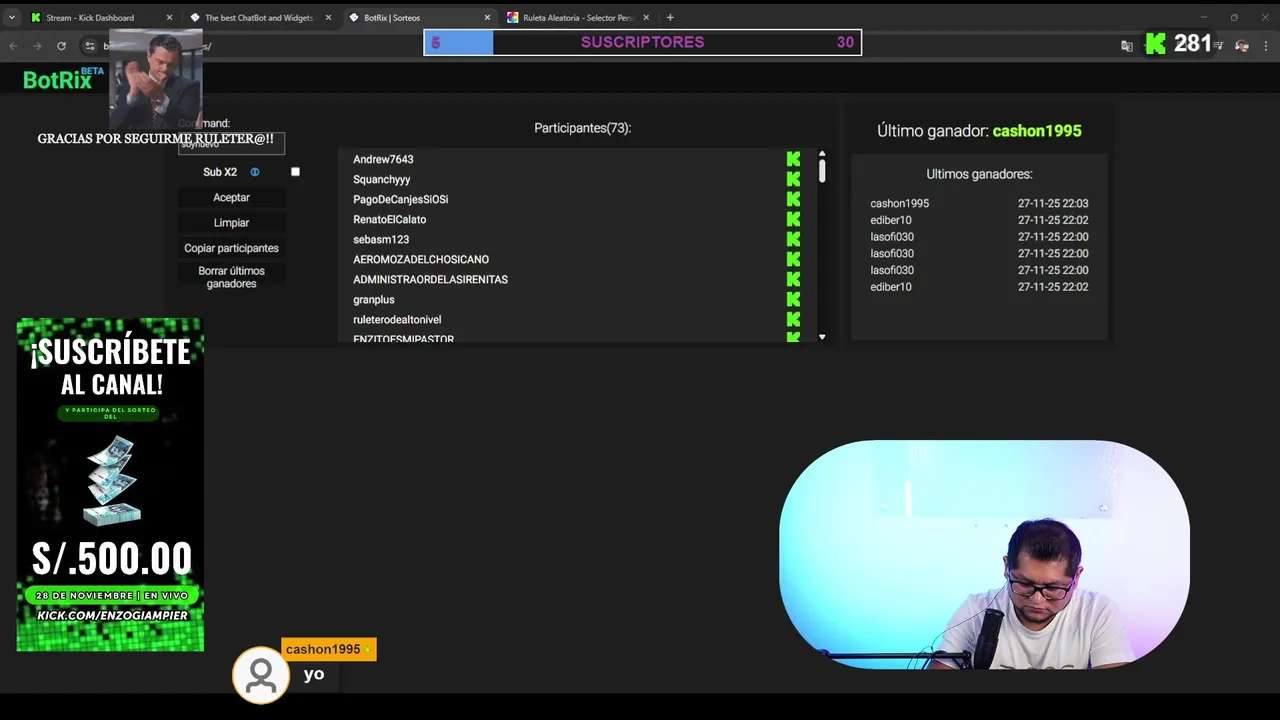This screenshot has height=720, width=1280.
Task: Select participant ADMINISTRAORDELASIRENITAS
Action: 430,279
